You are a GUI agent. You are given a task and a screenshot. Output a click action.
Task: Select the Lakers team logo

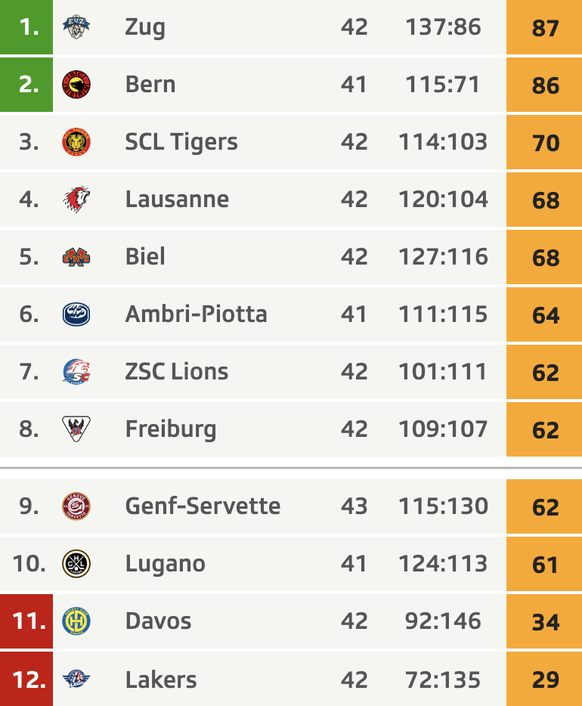(76, 679)
